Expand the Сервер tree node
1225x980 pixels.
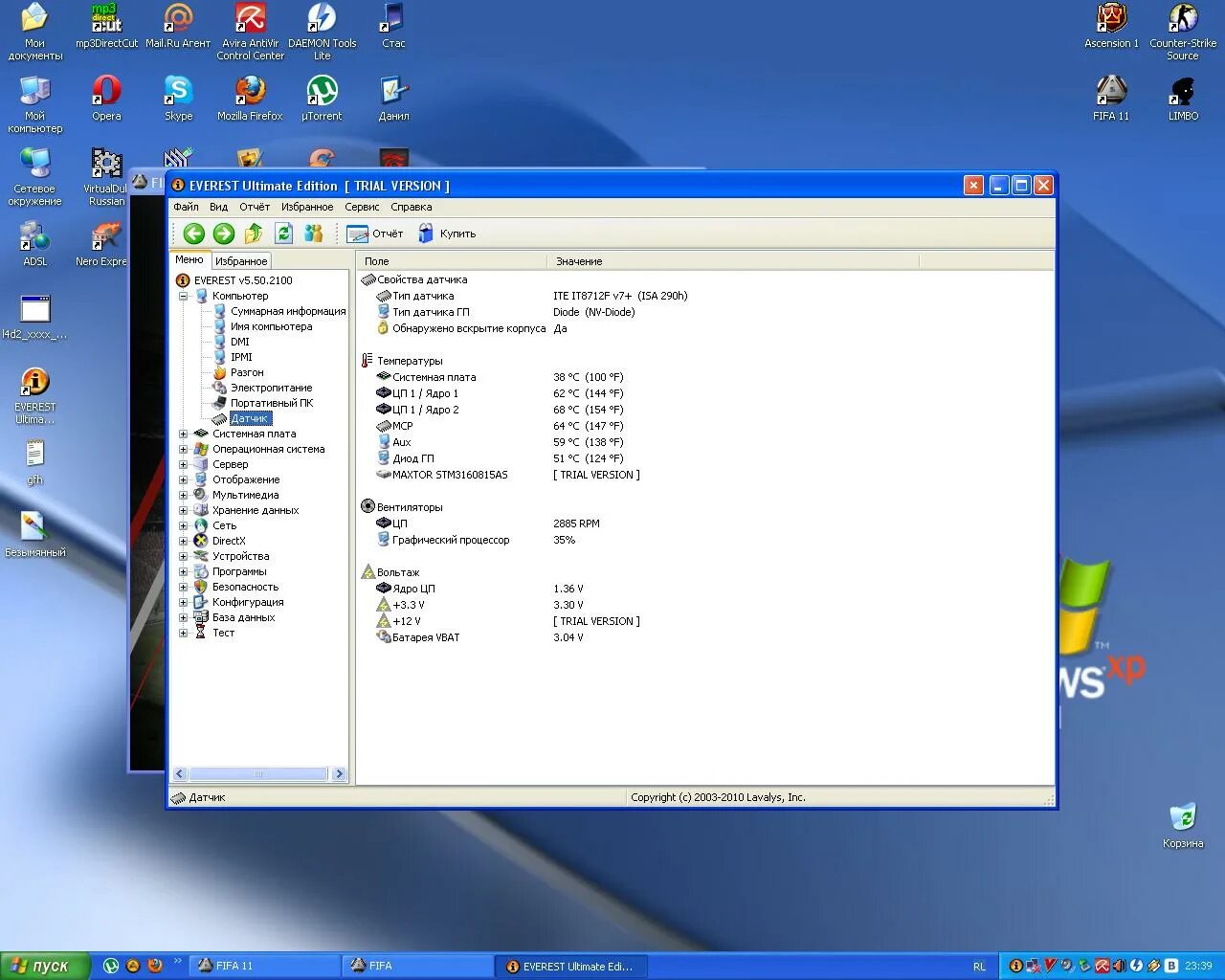[184, 464]
